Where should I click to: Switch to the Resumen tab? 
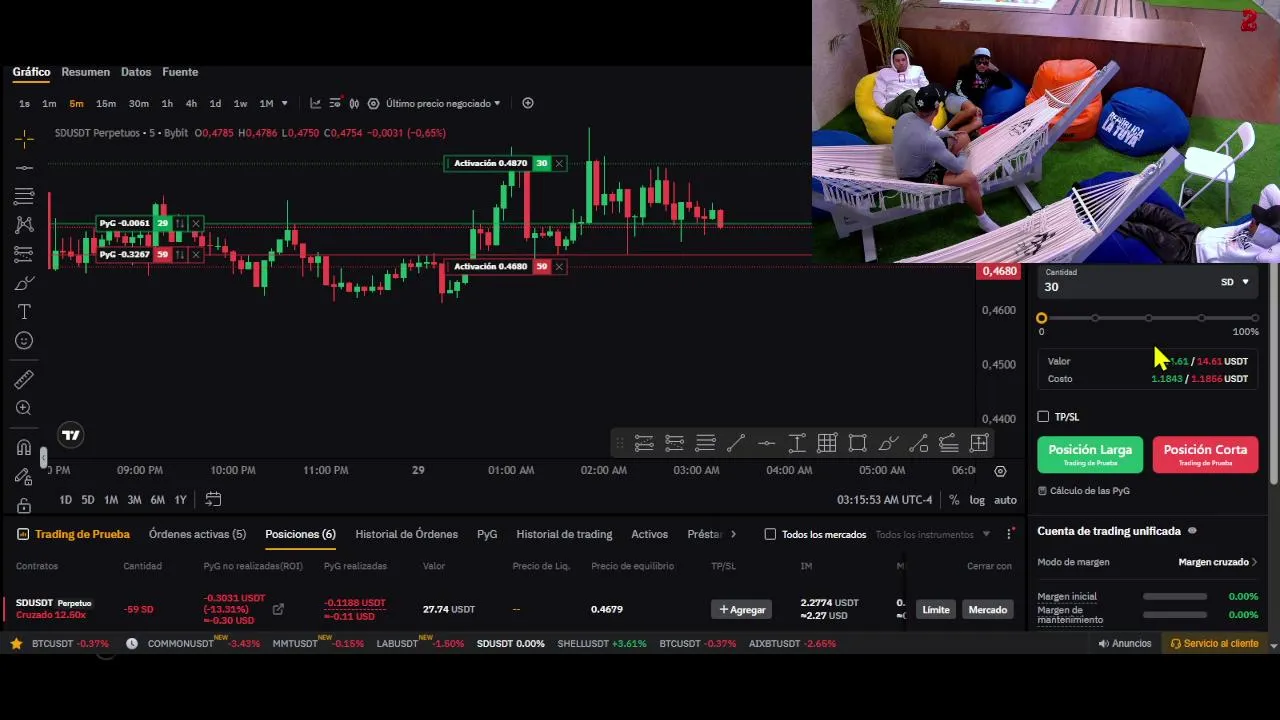tap(85, 72)
